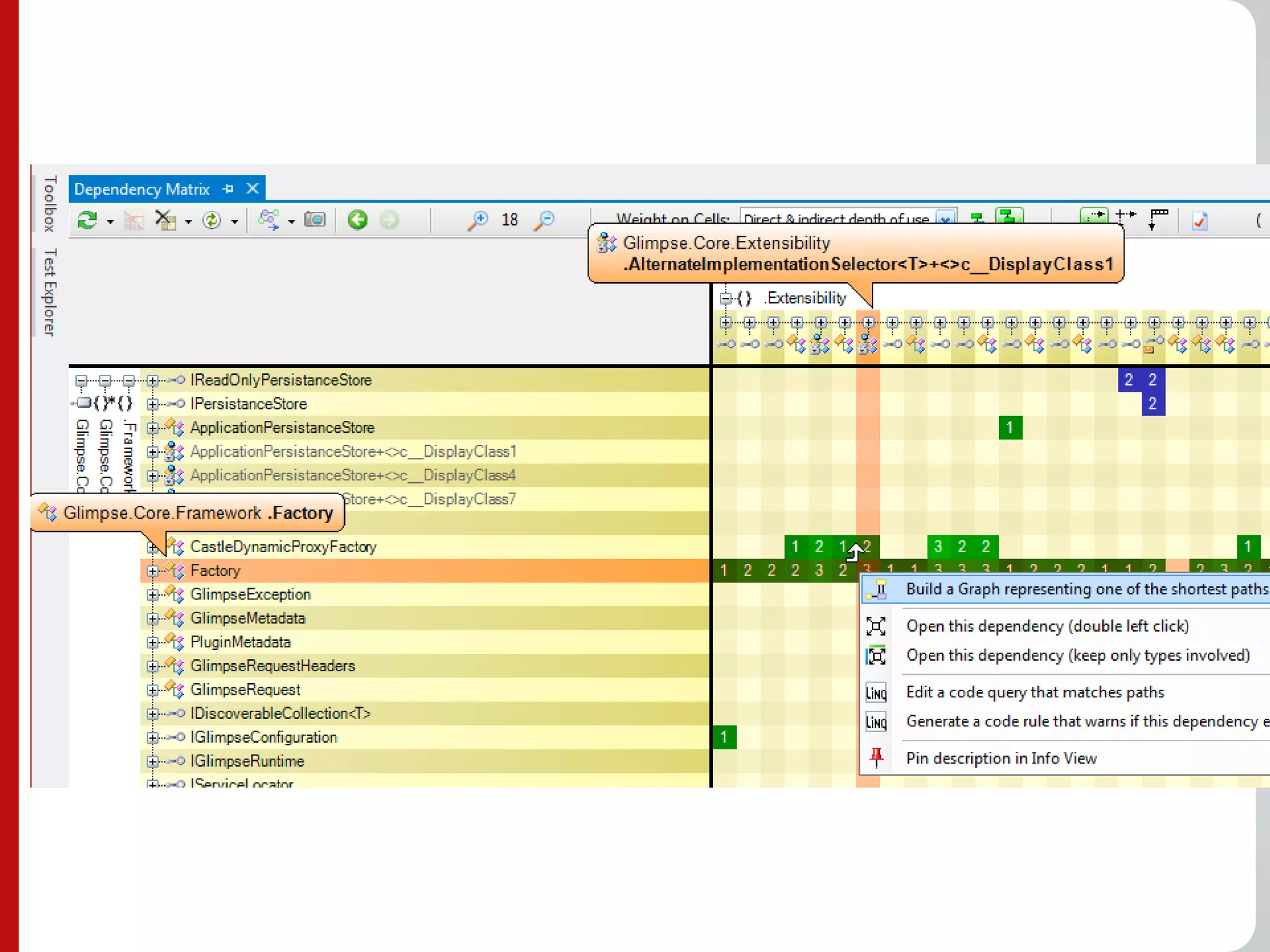Pin the Dependency Matrix tab
Viewport: 1270px width, 952px height.
pos(228,189)
